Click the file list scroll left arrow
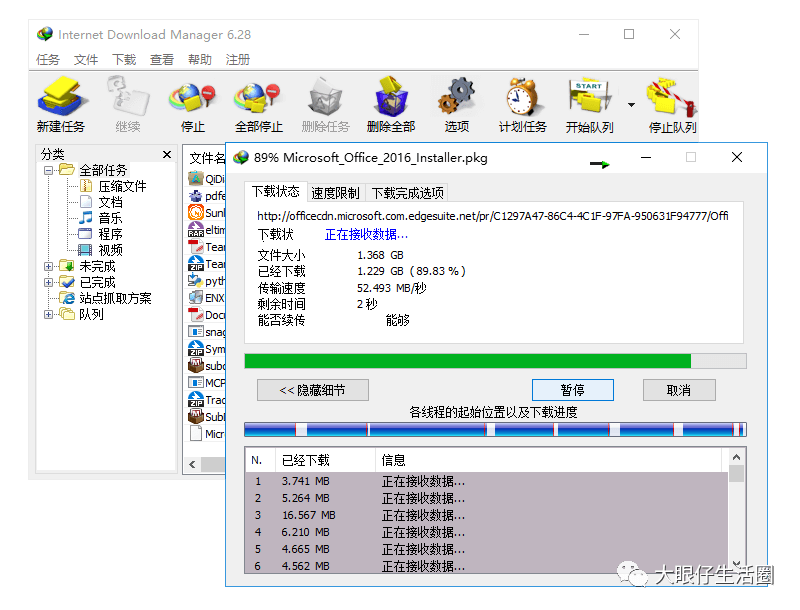The image size is (800, 610). pos(192,464)
